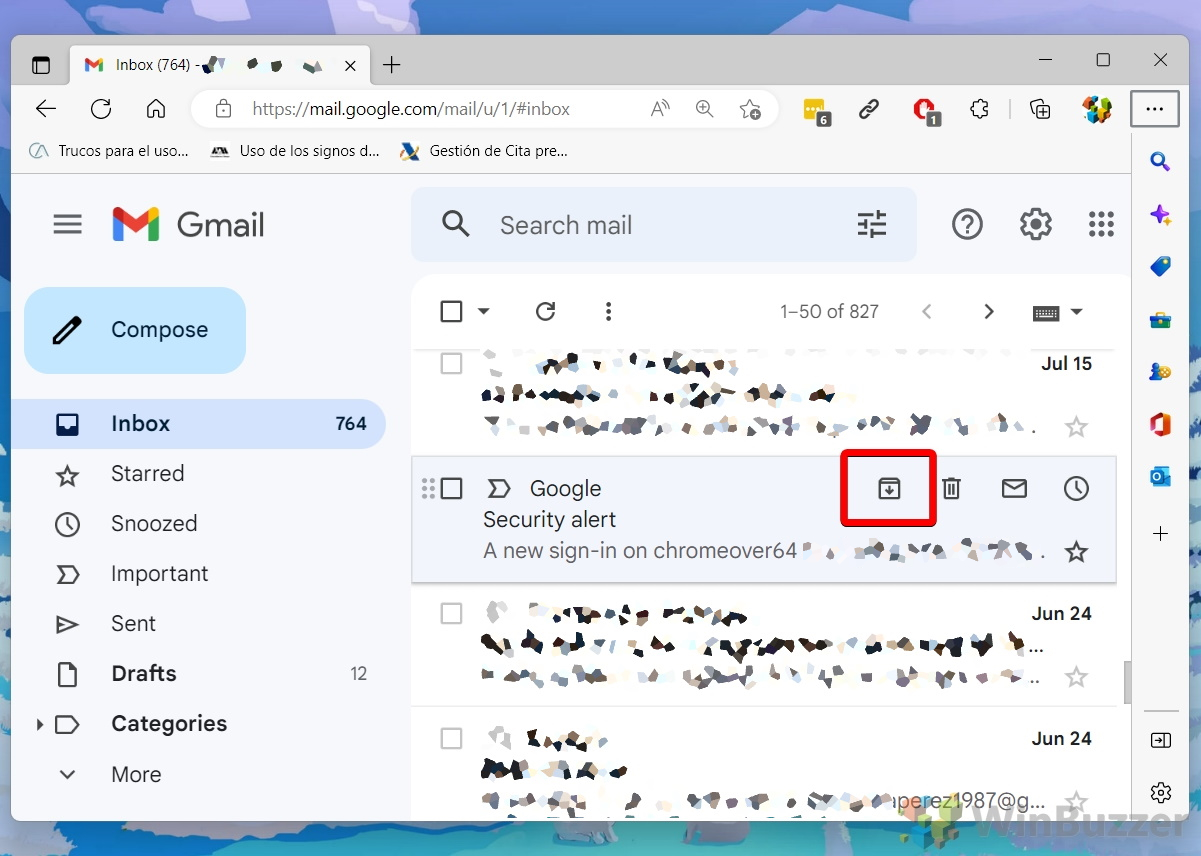Select the last Jun 24 email checkbox
Image resolution: width=1201 pixels, height=856 pixels.
(x=451, y=738)
